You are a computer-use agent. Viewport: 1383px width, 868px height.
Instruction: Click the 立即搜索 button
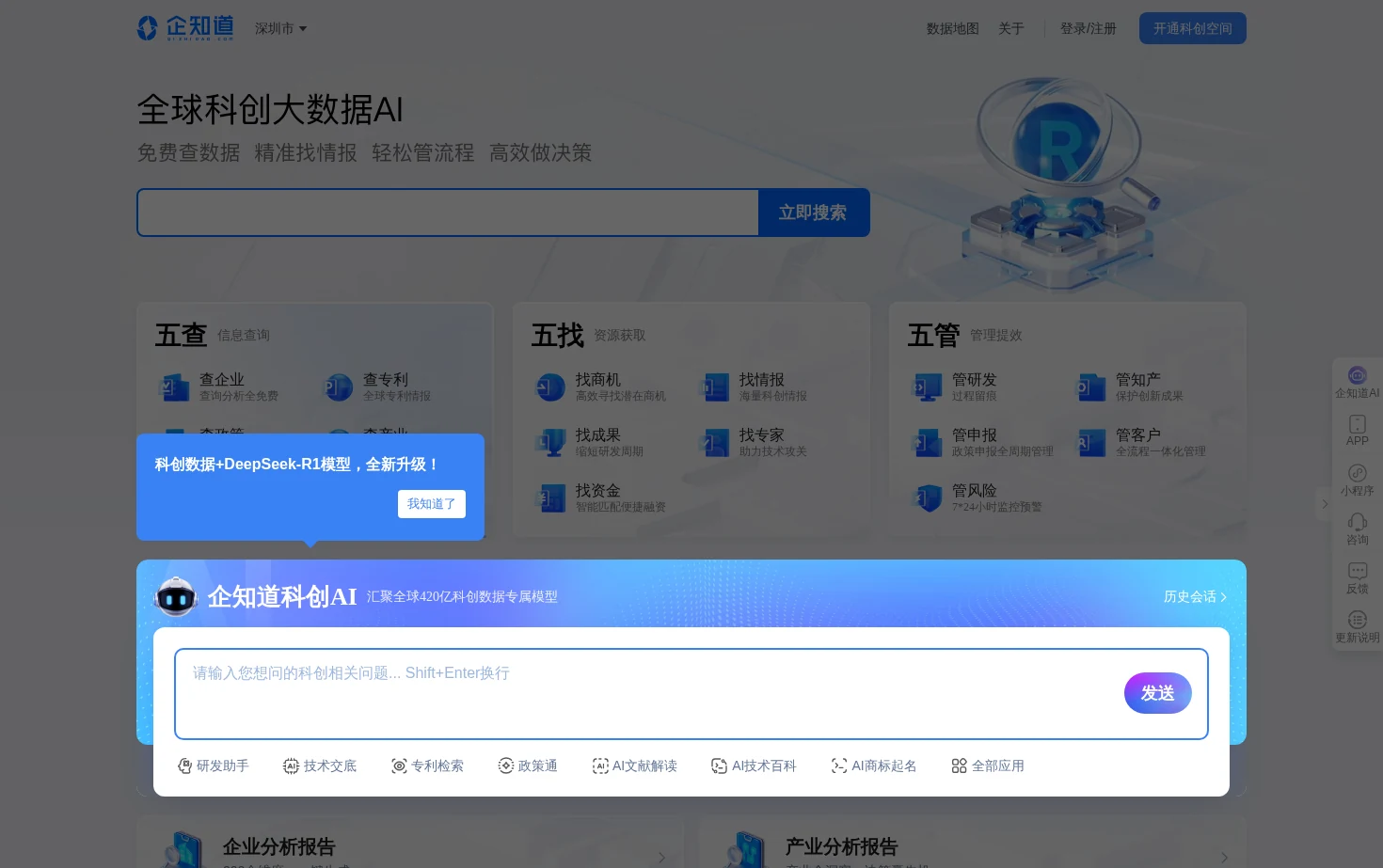pyautogui.click(x=813, y=213)
